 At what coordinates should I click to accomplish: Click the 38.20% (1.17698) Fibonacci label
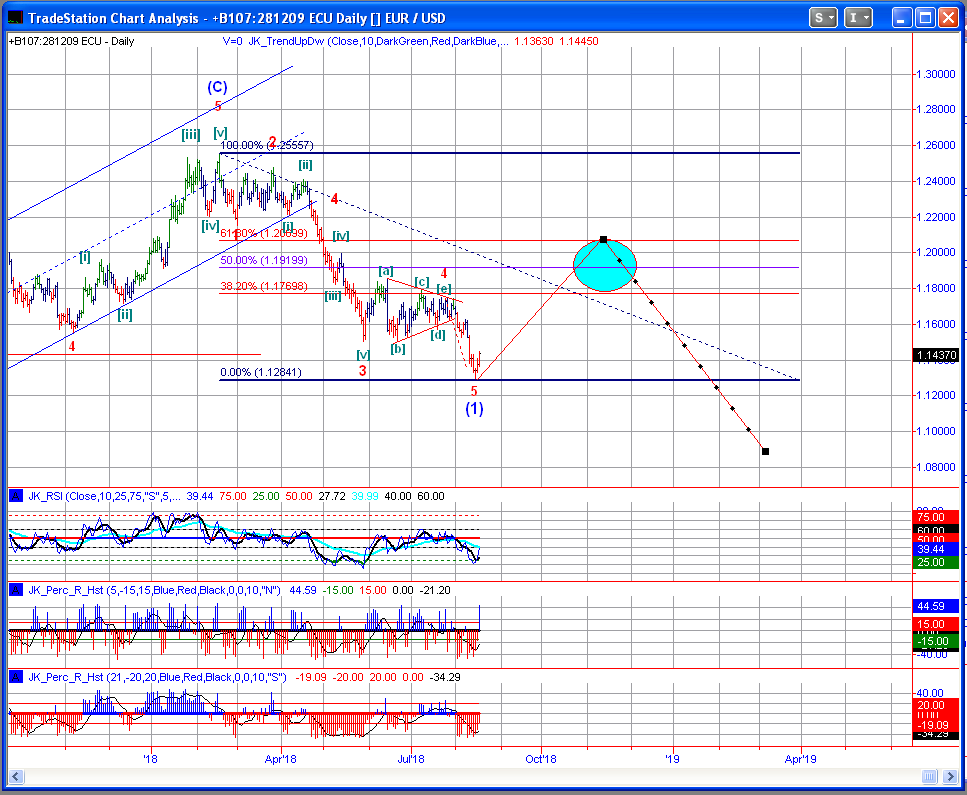tap(263, 286)
